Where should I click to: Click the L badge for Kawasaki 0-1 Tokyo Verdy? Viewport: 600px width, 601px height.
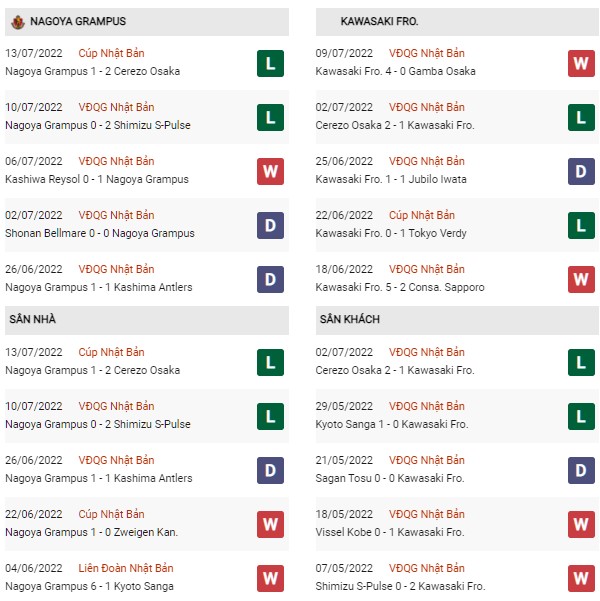pos(581,225)
